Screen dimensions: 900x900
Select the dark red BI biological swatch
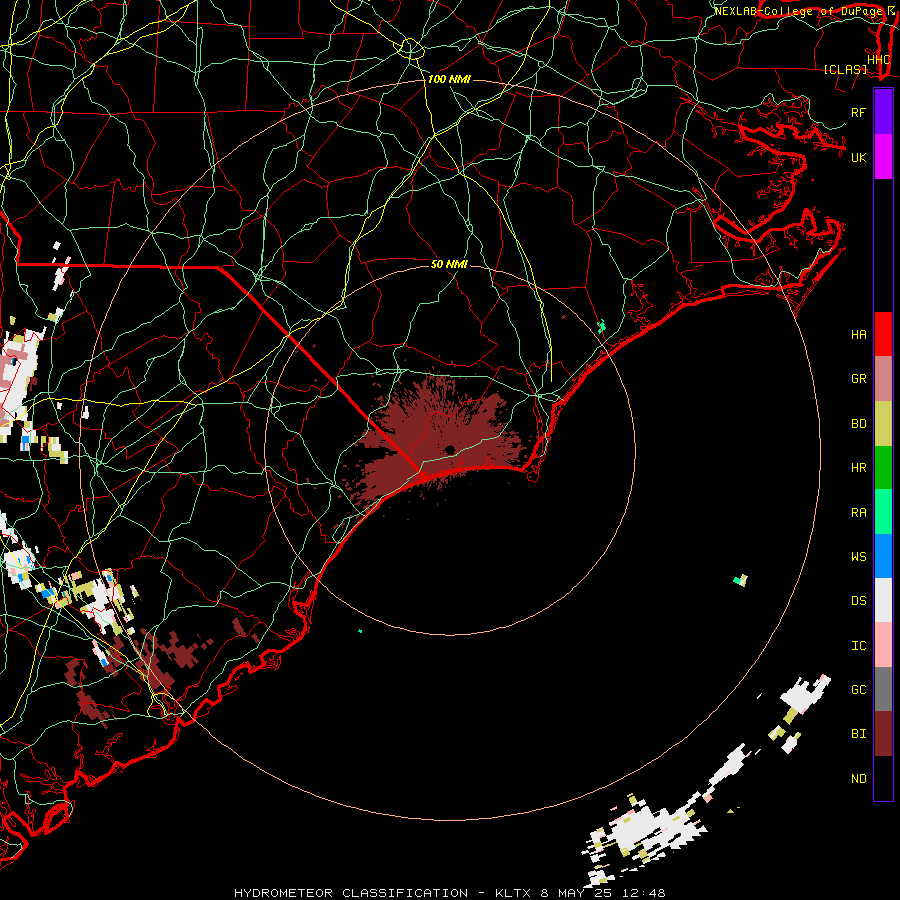click(x=883, y=734)
